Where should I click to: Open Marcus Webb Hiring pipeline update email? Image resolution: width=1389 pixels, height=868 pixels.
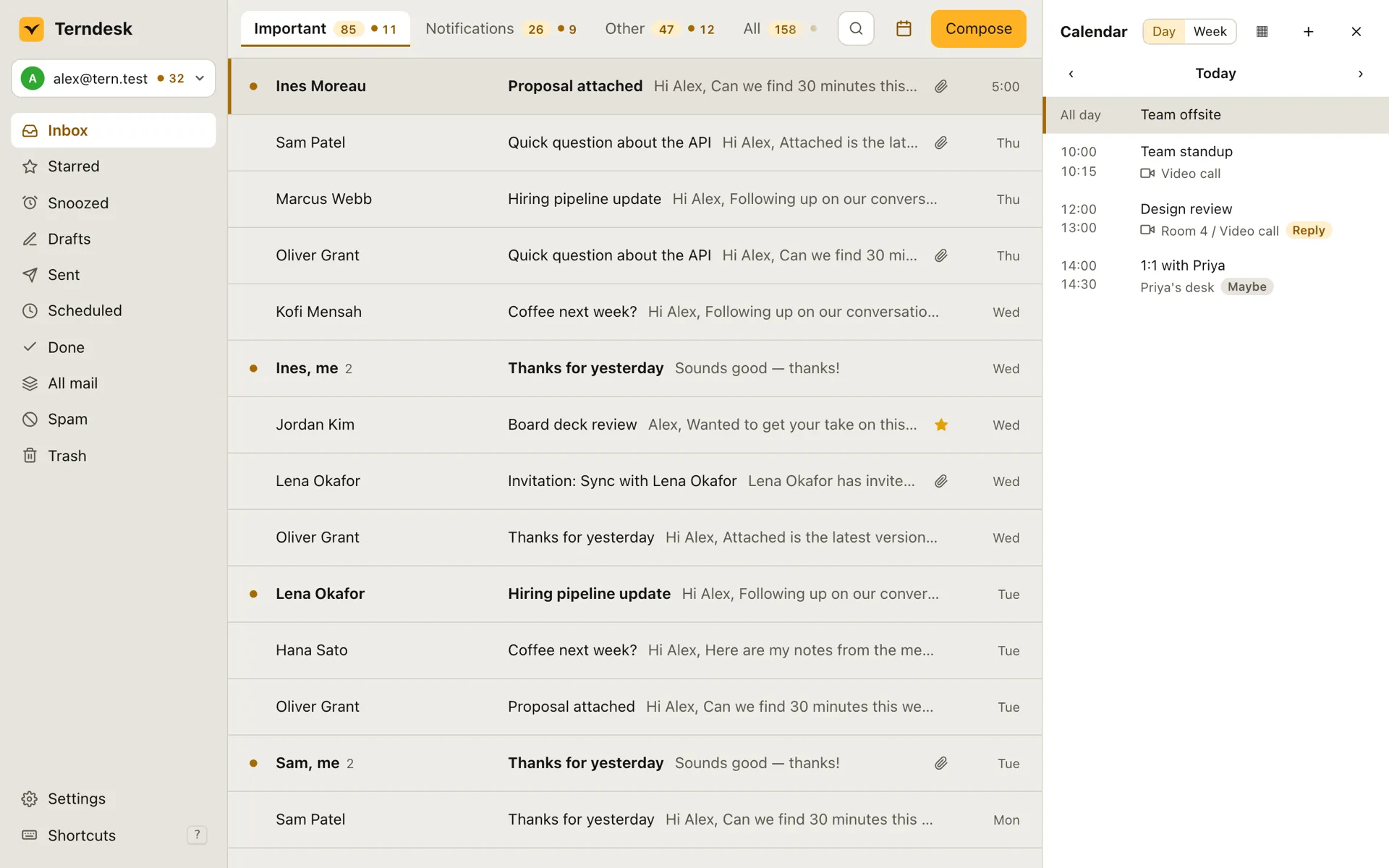coord(635,199)
